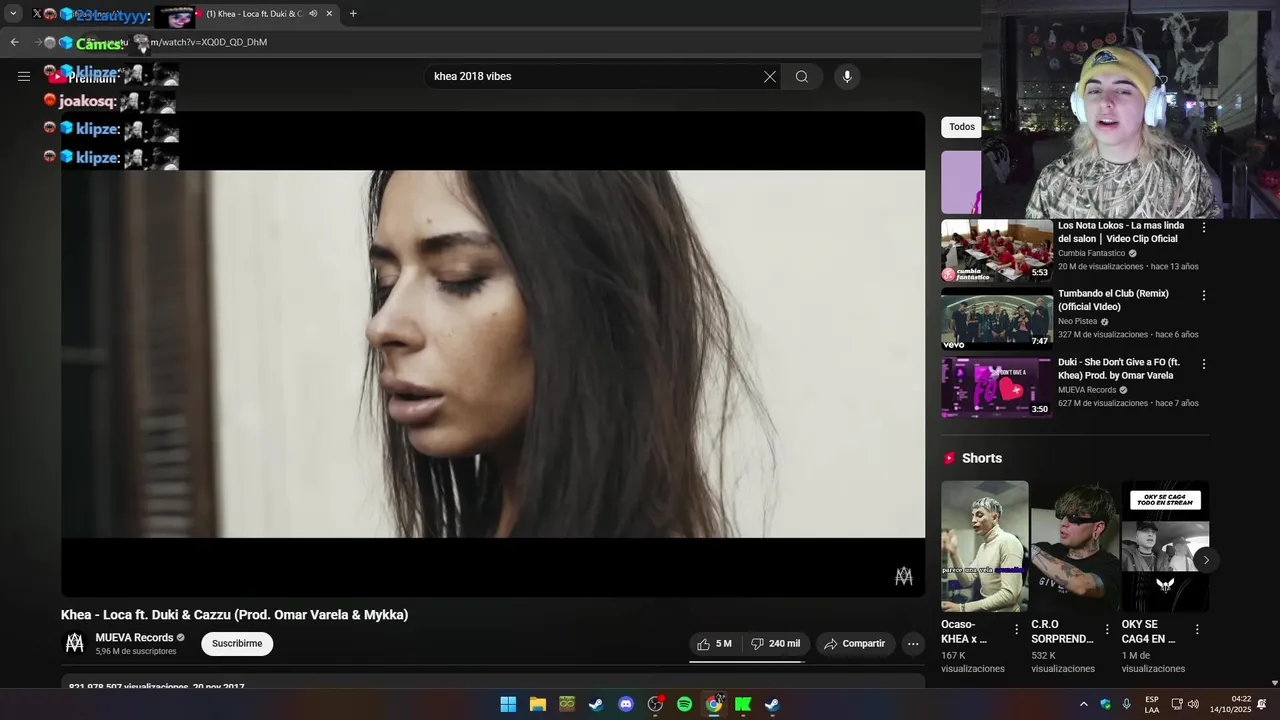Open the three-dot more actions menu
1280x720 pixels.
click(913, 644)
